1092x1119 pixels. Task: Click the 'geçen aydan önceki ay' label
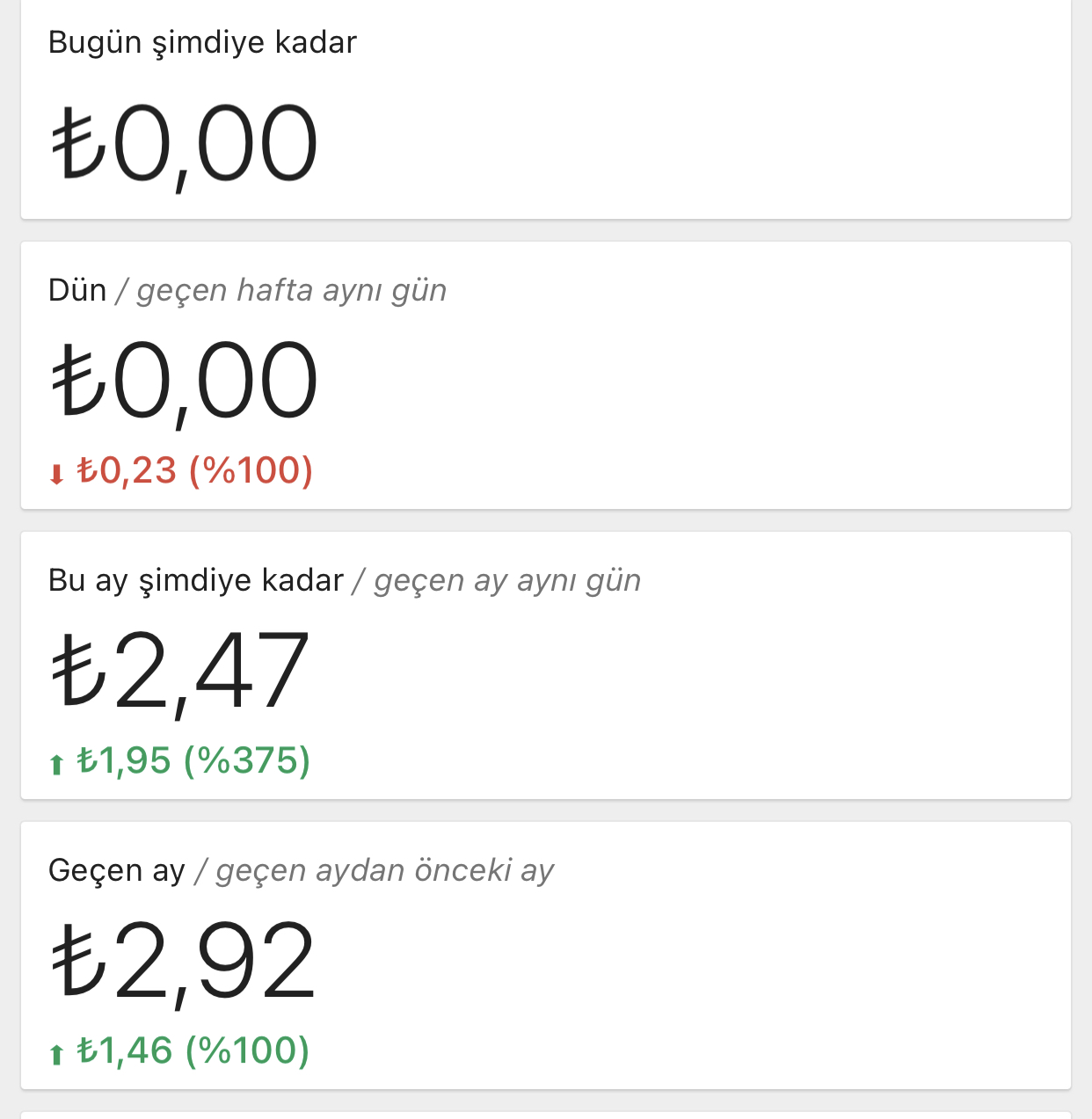385,871
